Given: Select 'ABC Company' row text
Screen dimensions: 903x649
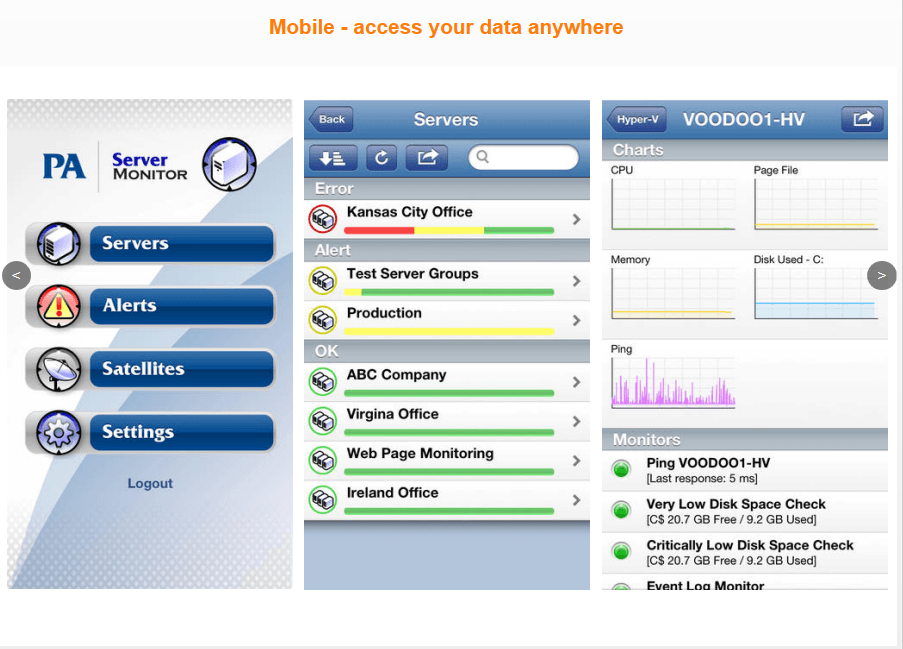Looking at the screenshot, I should coord(396,375).
